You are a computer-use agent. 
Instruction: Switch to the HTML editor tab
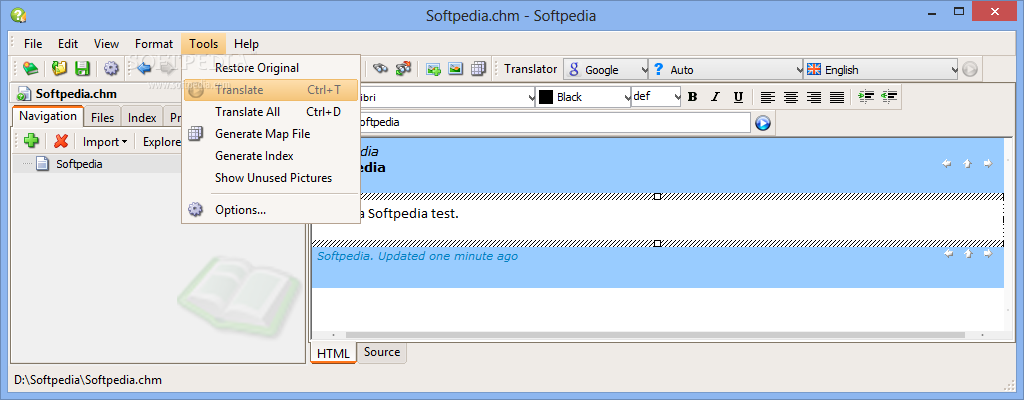(x=333, y=353)
